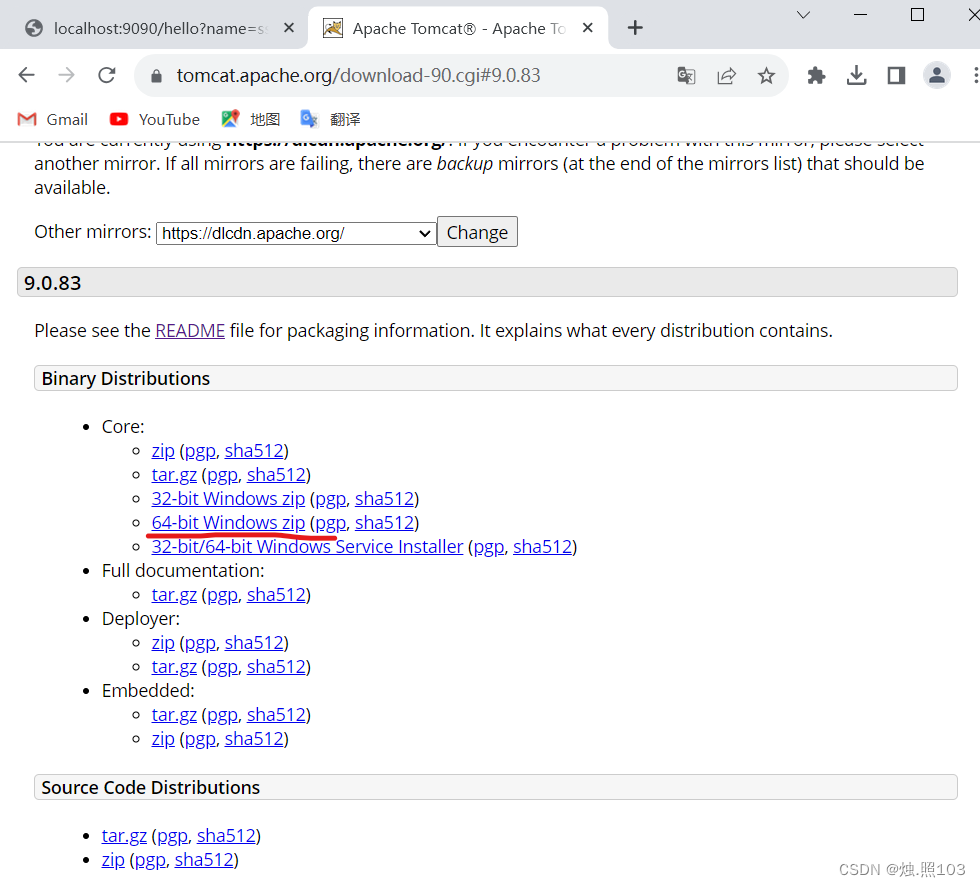The width and height of the screenshot is (980, 887).
Task: Open YouTube bookmark
Action: 154,119
